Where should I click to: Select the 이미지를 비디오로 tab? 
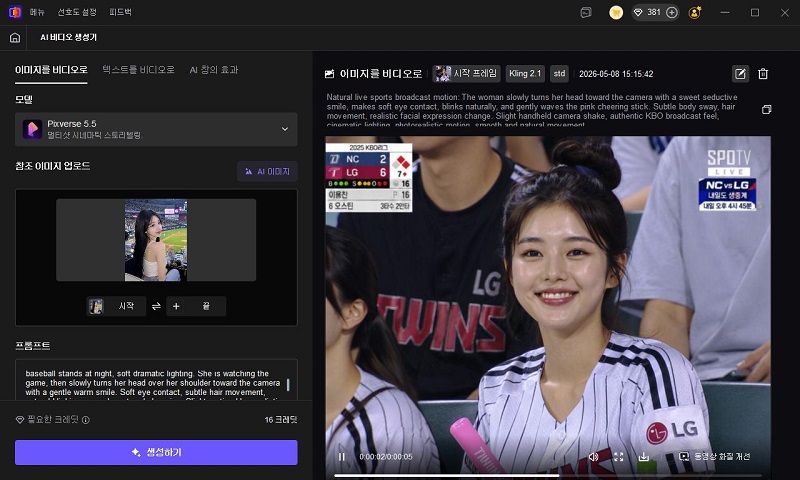[x=51, y=70]
